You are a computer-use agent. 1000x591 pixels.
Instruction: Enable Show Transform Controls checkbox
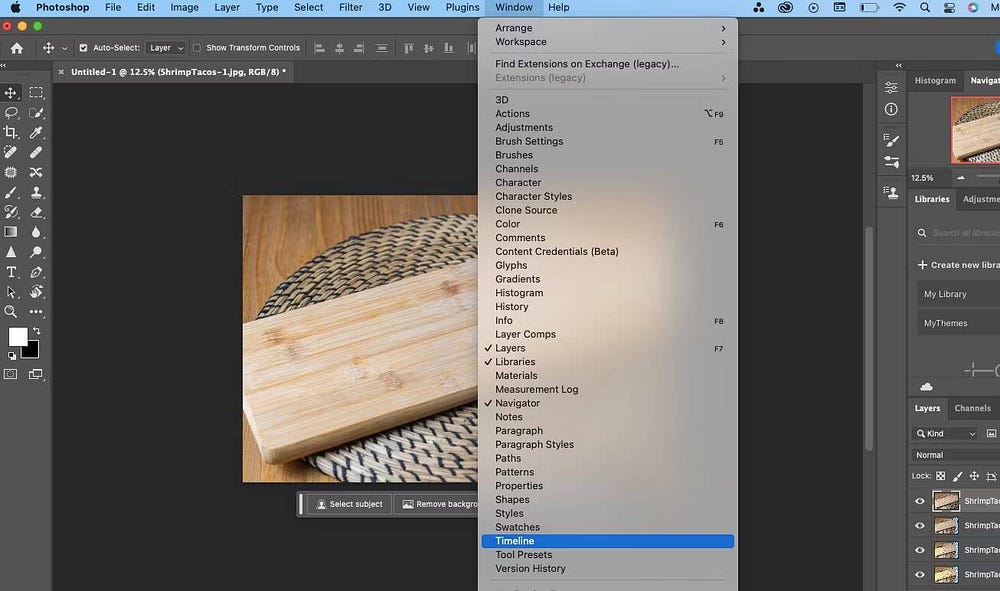(x=197, y=48)
